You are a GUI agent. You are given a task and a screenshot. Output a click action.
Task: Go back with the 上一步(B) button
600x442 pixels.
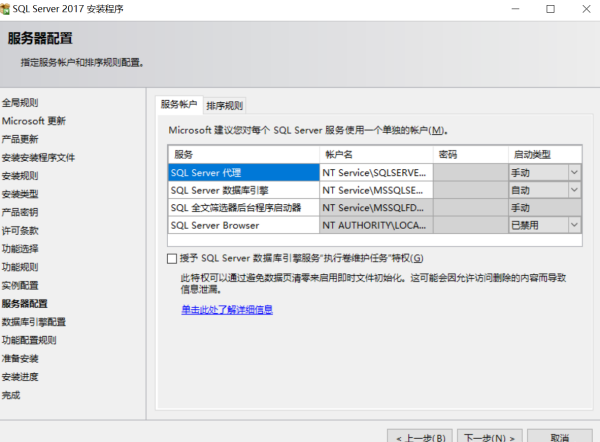pos(420,437)
